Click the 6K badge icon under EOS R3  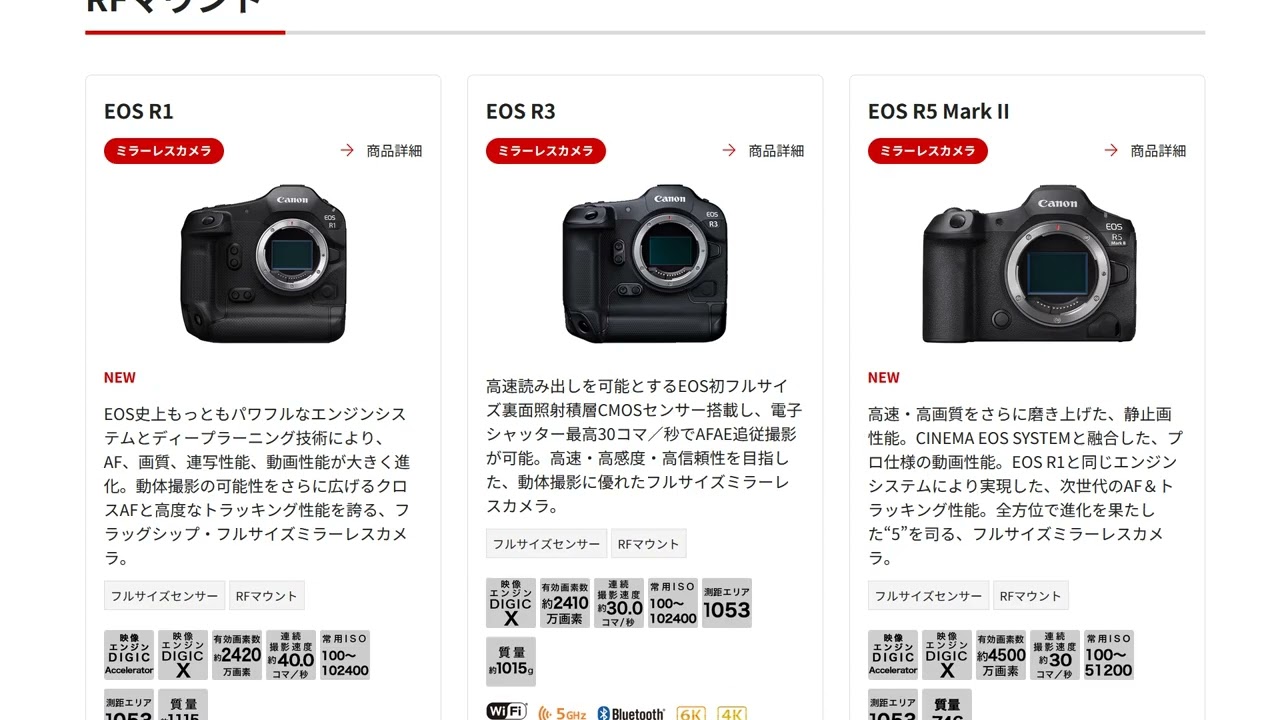[691, 713]
